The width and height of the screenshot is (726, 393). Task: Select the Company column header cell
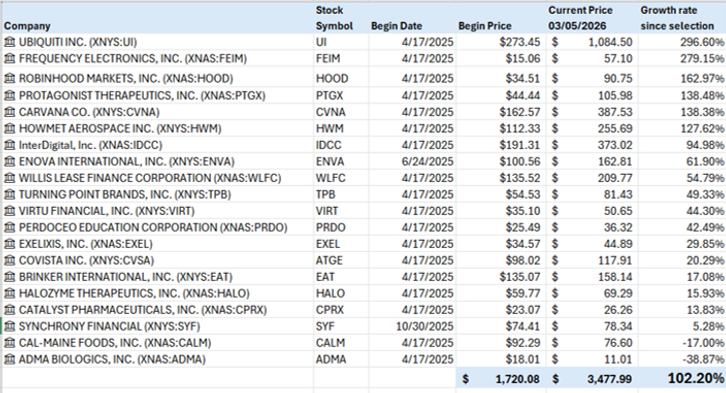click(157, 18)
